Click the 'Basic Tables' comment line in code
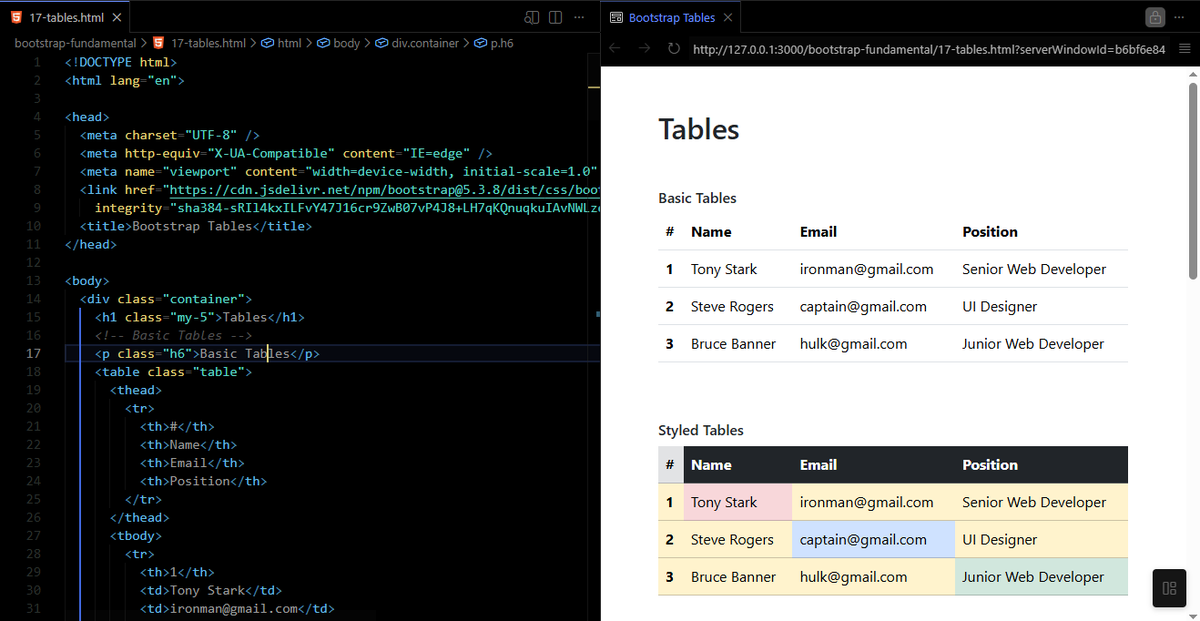 tap(174, 335)
